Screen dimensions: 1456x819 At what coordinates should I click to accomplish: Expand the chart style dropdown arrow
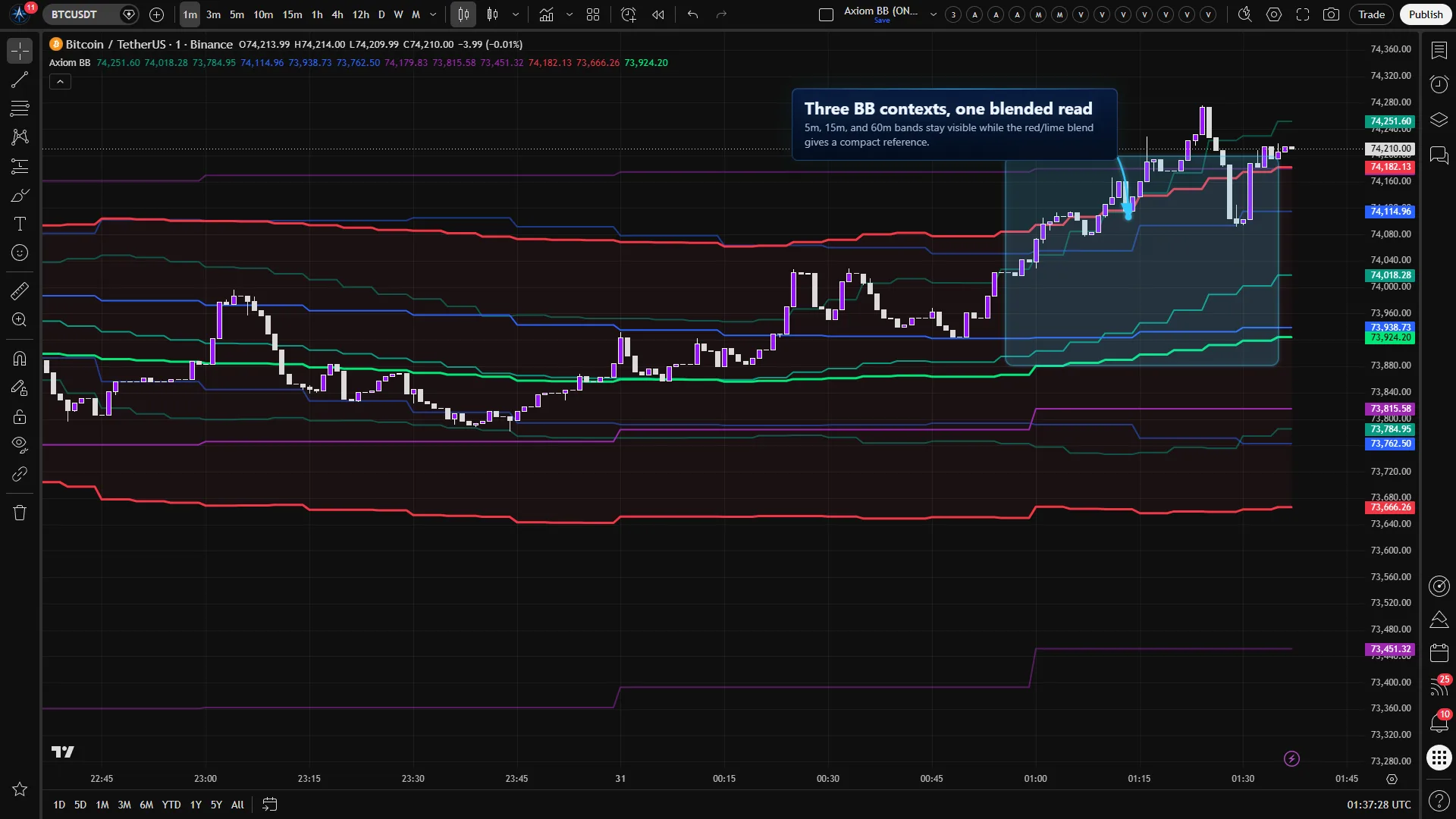(516, 14)
